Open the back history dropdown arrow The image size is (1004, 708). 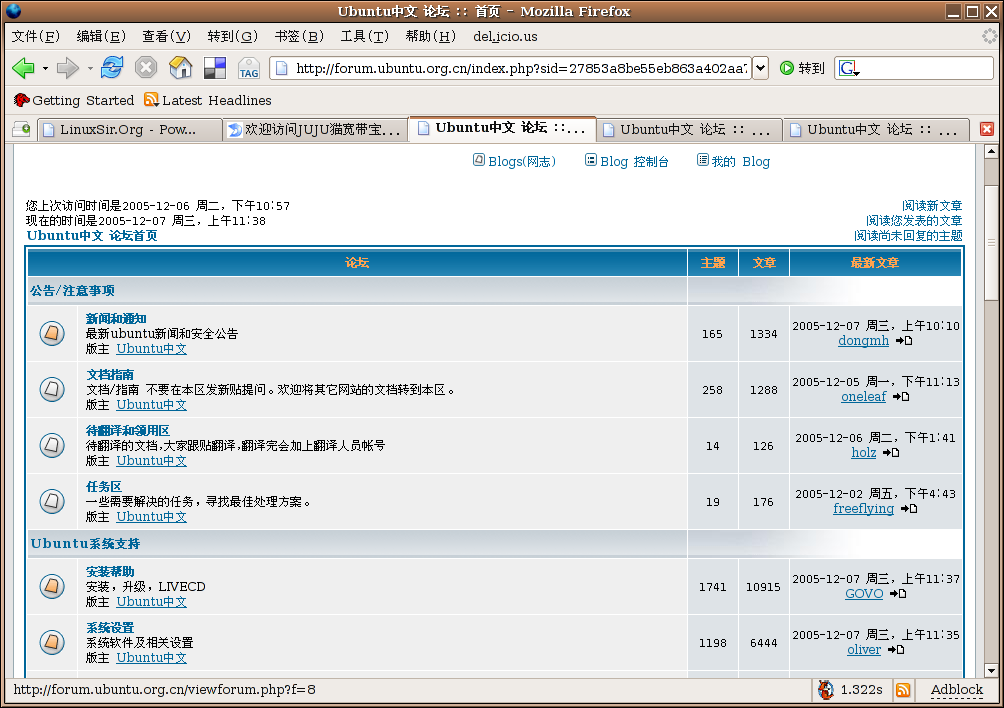(45, 68)
